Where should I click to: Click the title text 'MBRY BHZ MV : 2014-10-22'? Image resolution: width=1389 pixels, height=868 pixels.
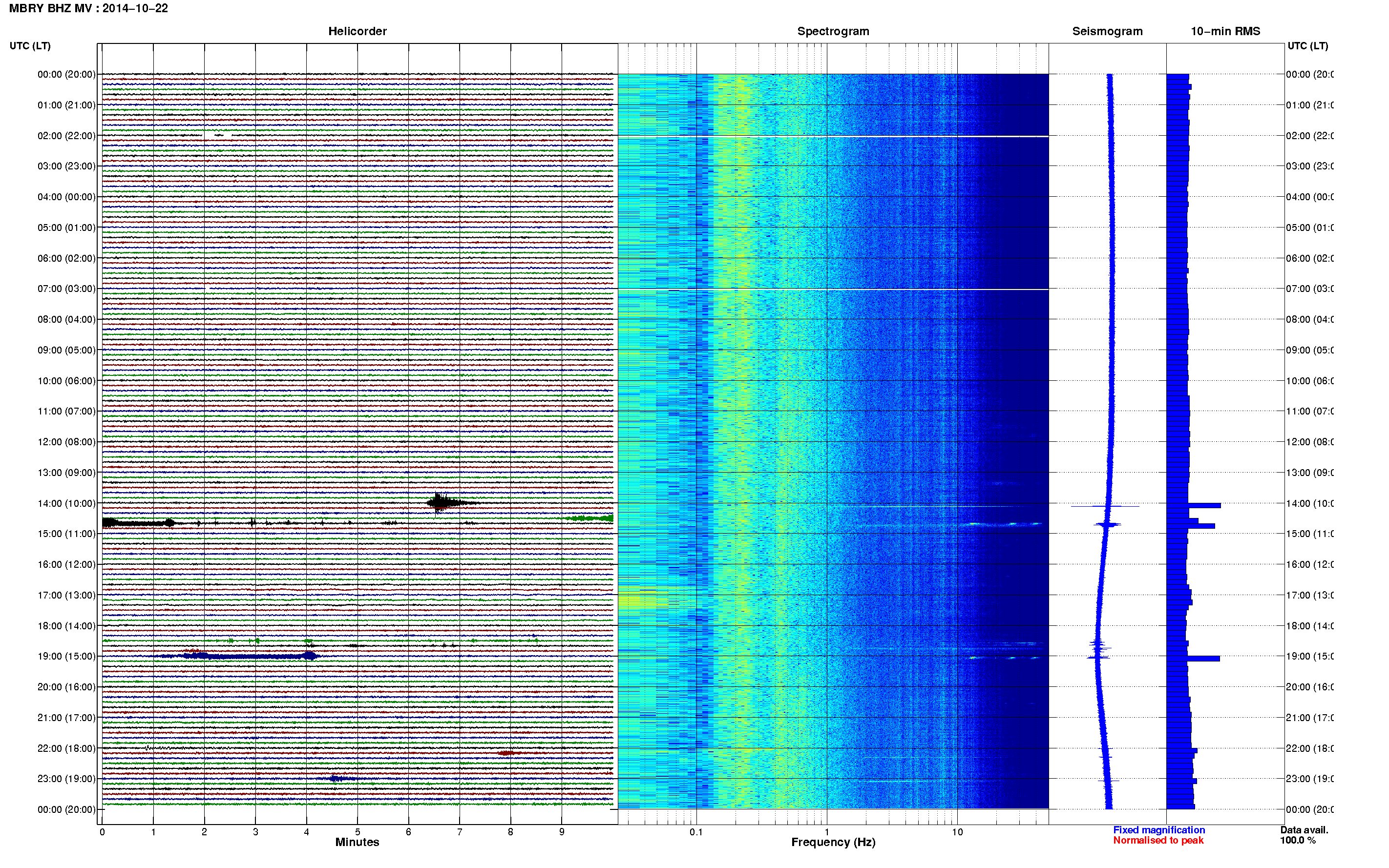[88, 9]
